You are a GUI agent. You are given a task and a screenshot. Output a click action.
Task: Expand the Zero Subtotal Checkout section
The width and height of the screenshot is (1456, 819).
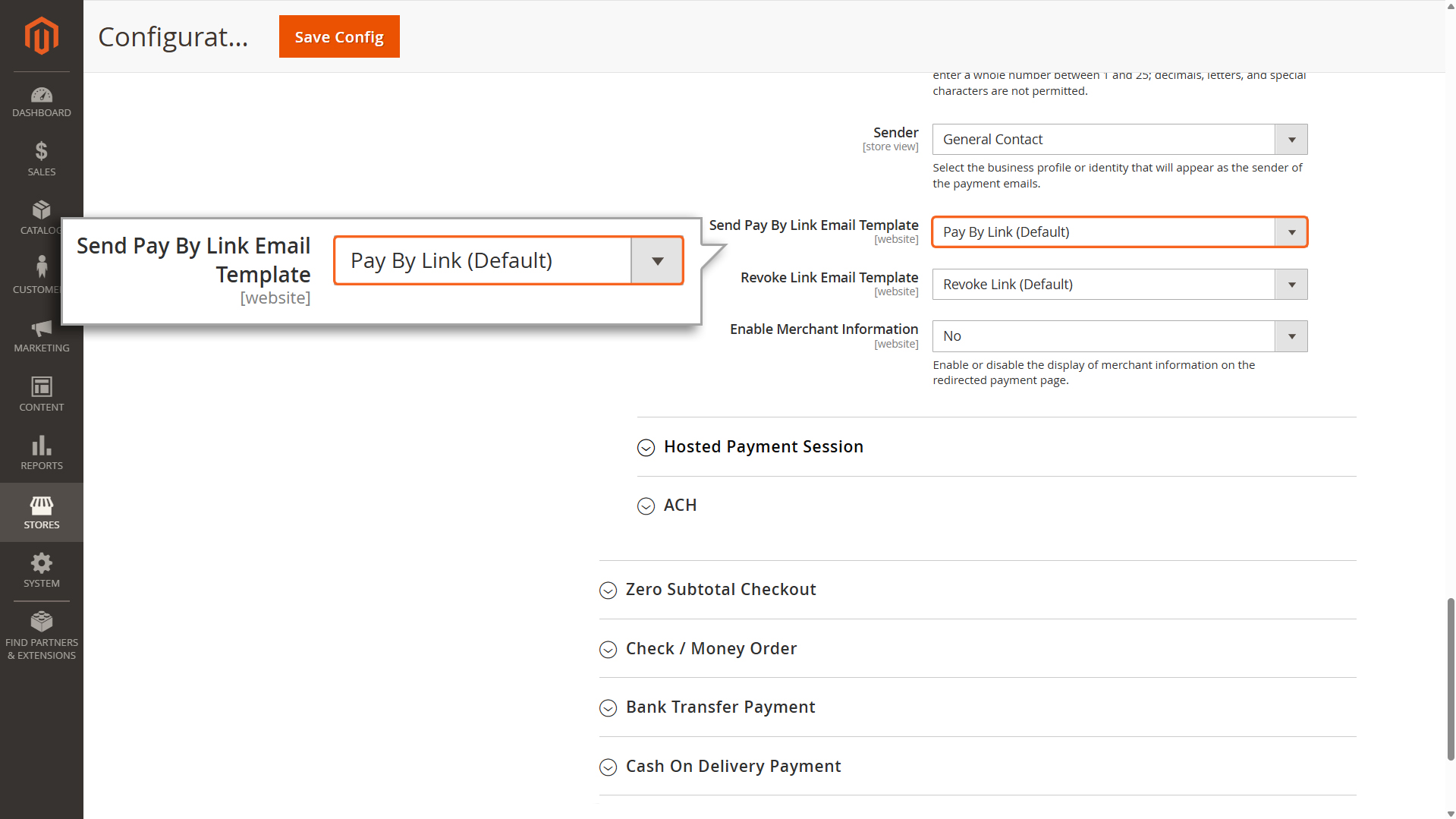click(x=720, y=590)
